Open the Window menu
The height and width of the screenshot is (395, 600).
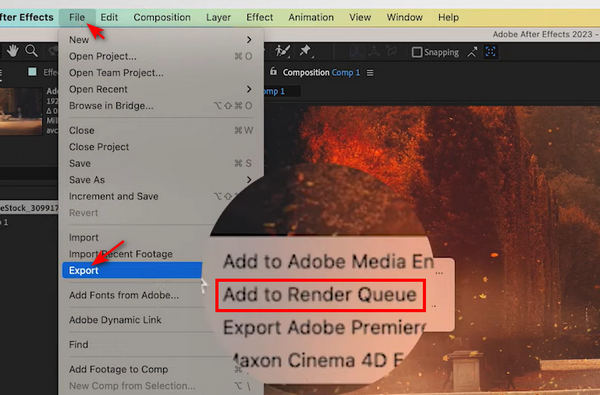(404, 17)
